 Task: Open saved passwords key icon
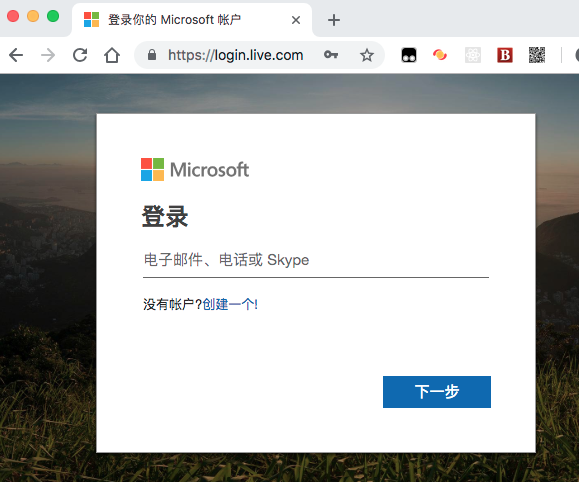331,55
